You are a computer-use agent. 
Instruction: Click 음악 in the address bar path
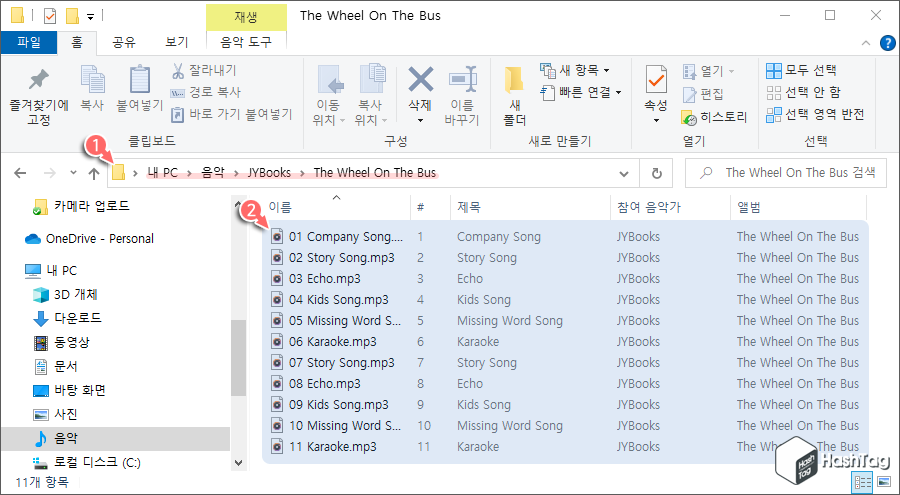tap(213, 173)
